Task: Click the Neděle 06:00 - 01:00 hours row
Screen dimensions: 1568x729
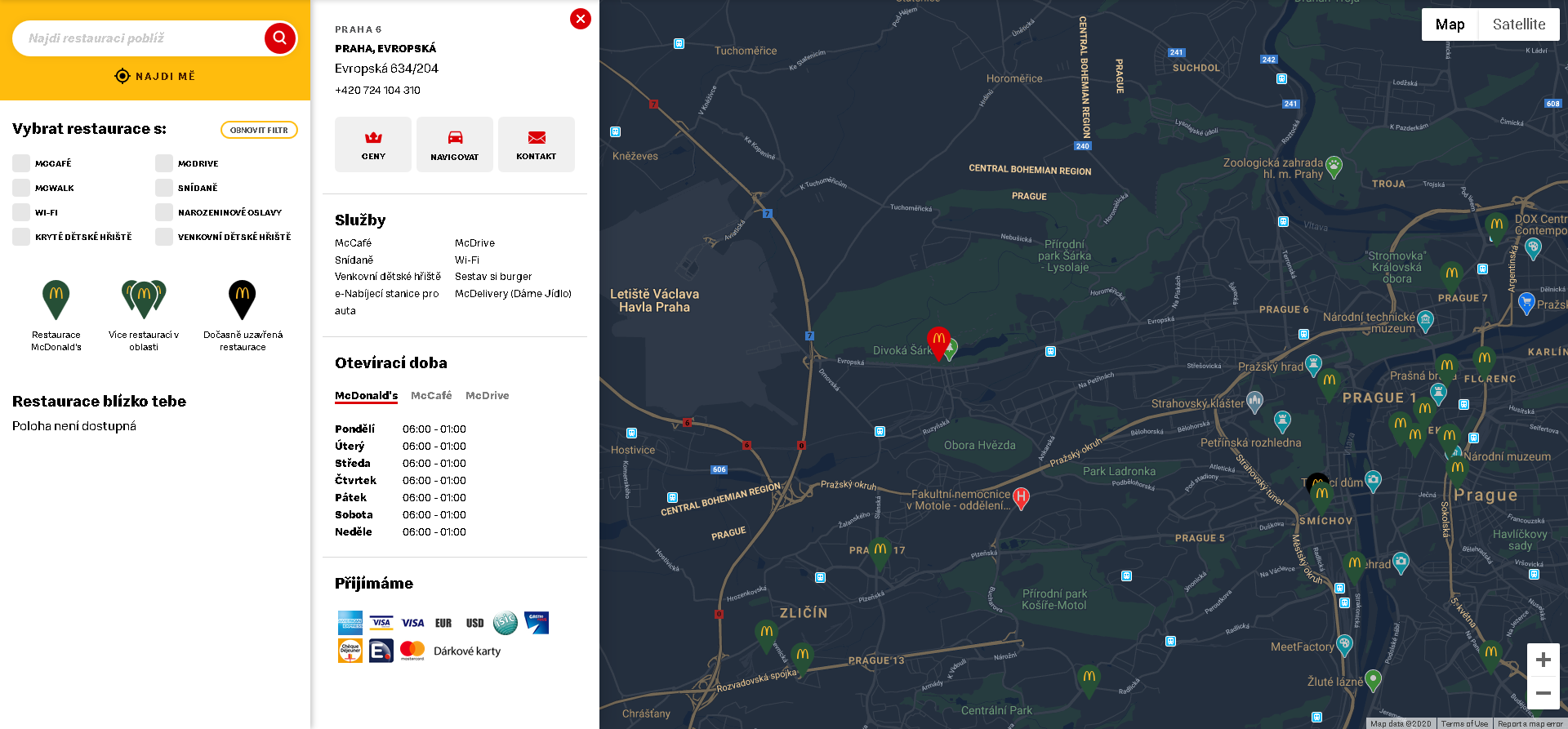Action: [400, 531]
